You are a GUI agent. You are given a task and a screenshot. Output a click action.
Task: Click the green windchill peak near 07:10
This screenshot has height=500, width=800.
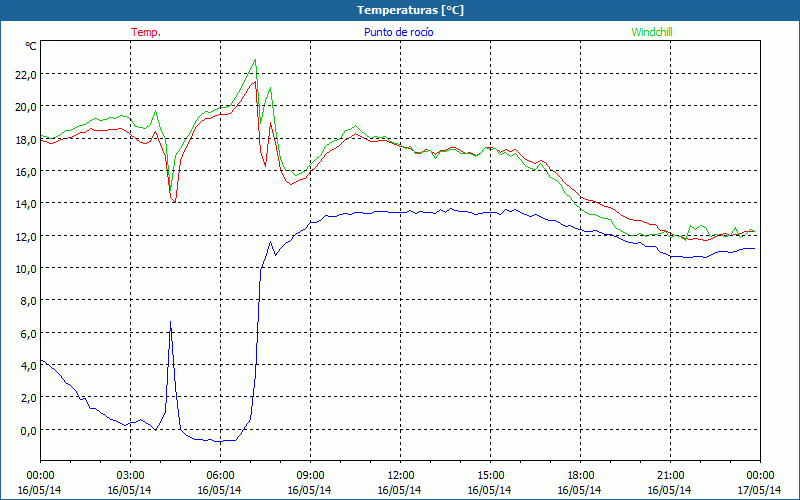(255, 60)
